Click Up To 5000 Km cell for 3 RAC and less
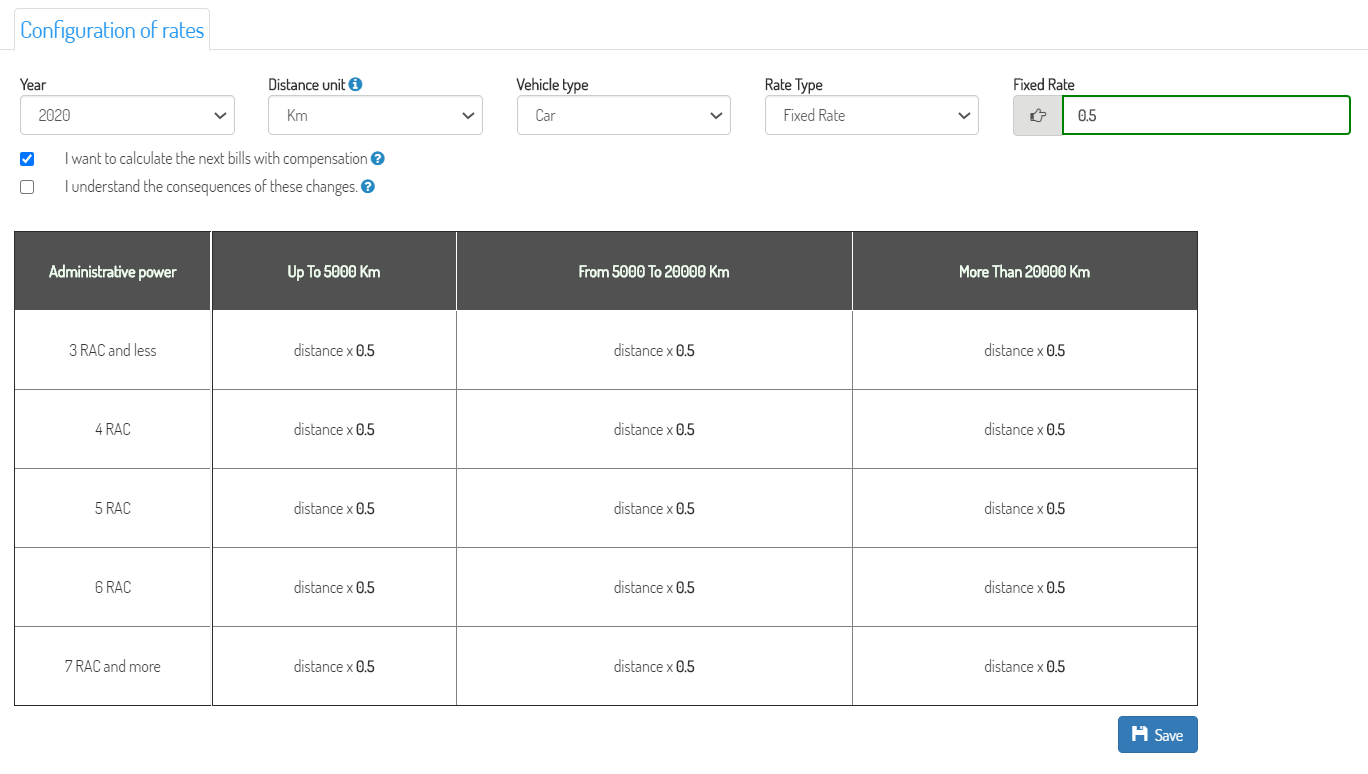1368x774 pixels. click(x=334, y=350)
